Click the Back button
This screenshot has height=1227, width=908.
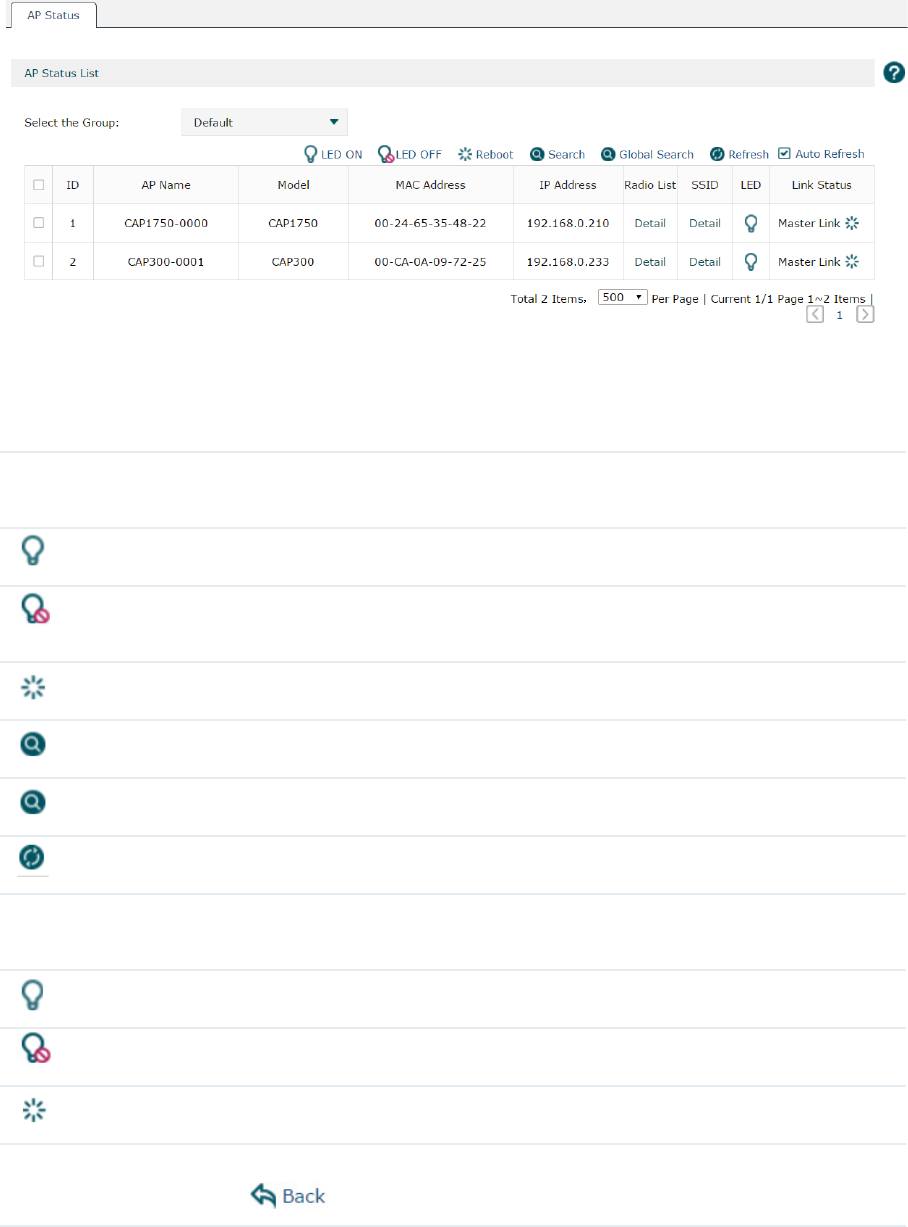[x=288, y=1196]
